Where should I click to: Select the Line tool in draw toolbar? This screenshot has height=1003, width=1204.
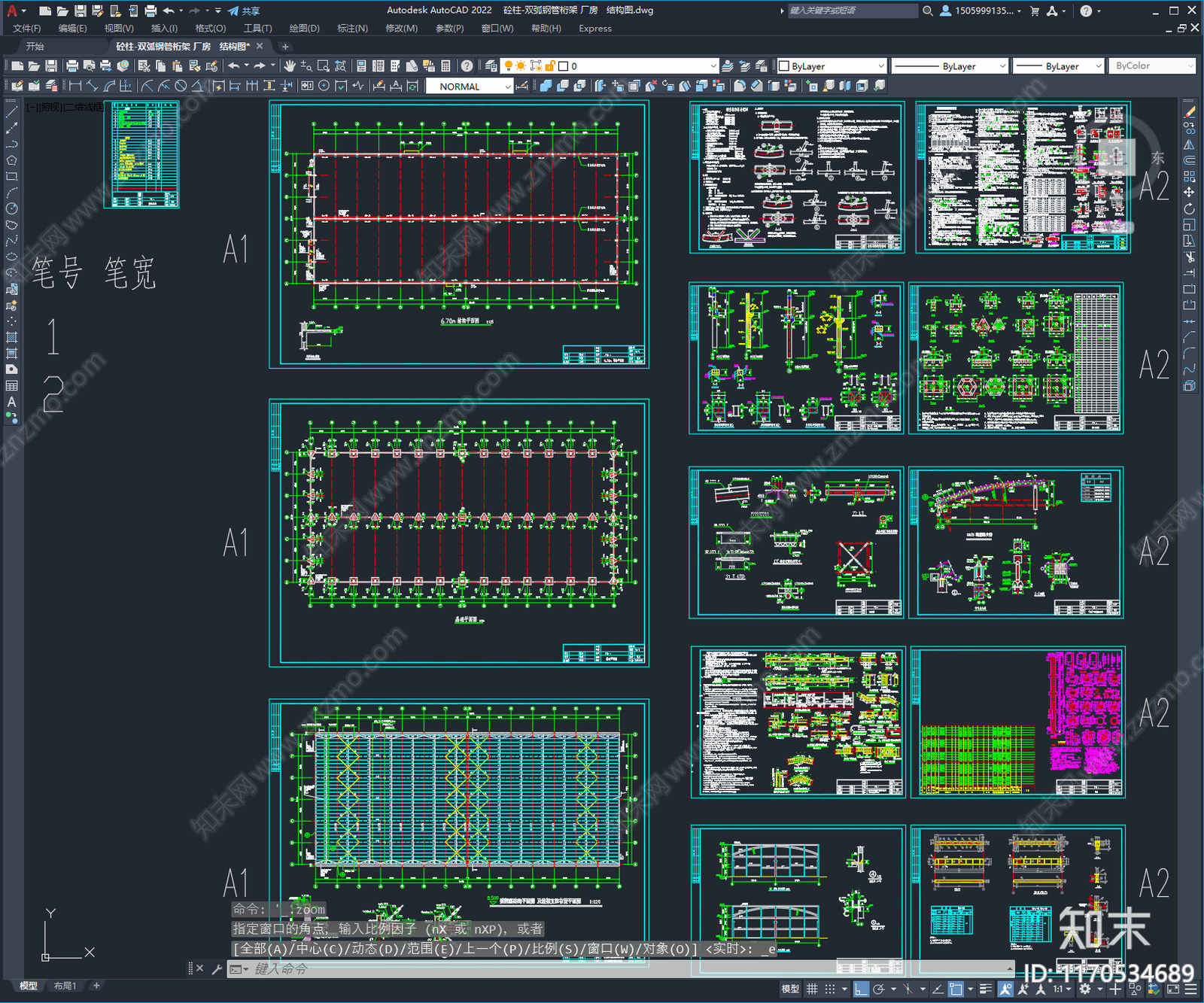11,112
